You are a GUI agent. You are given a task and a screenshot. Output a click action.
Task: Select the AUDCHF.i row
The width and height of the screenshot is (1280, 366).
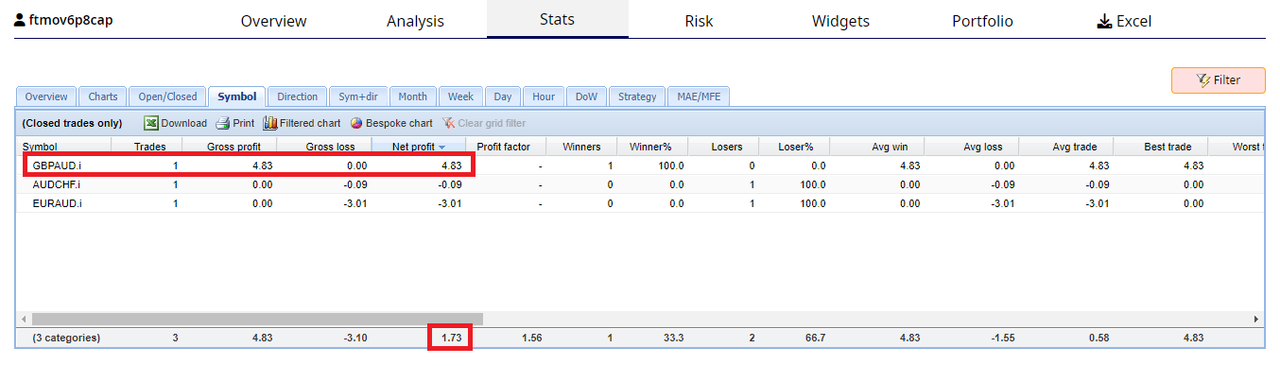640,184
